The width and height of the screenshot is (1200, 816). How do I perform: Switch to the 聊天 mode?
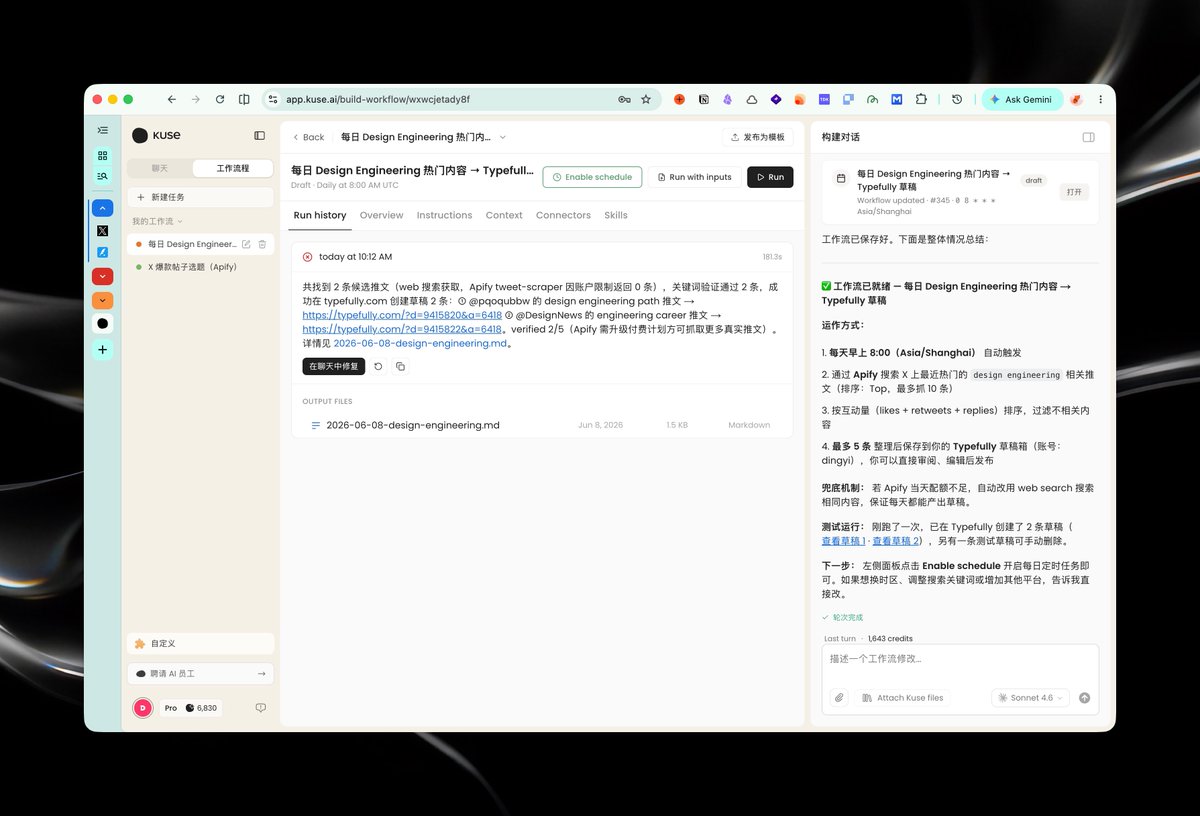click(x=160, y=168)
